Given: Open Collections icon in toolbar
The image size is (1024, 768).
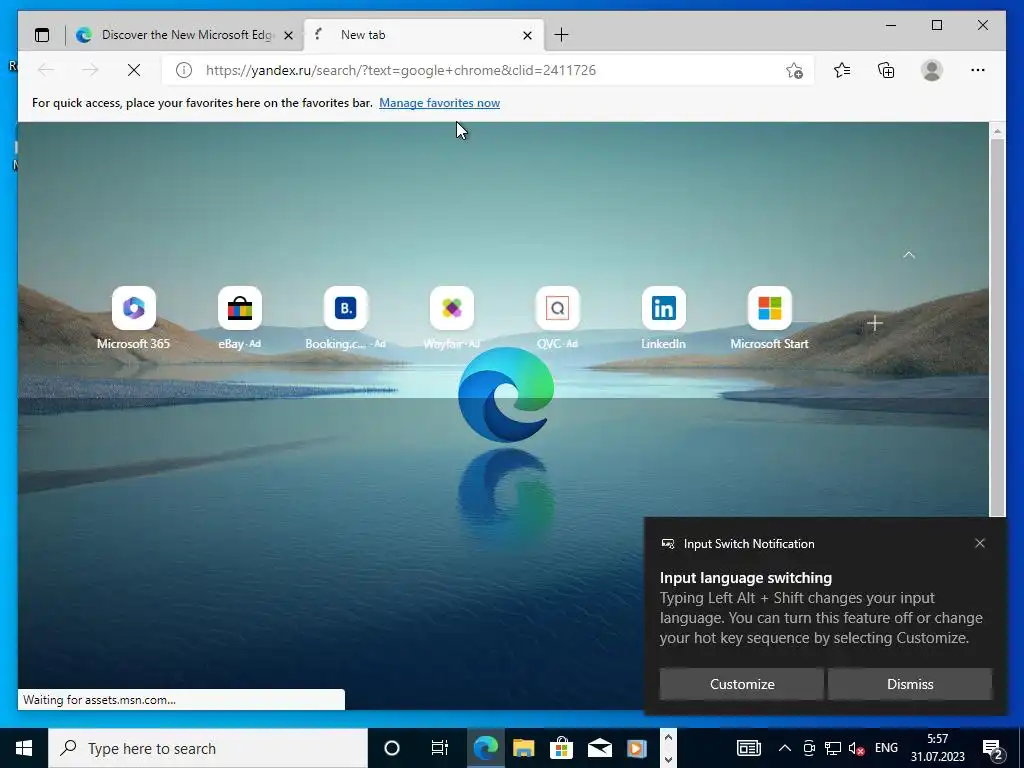Looking at the screenshot, I should coord(886,70).
